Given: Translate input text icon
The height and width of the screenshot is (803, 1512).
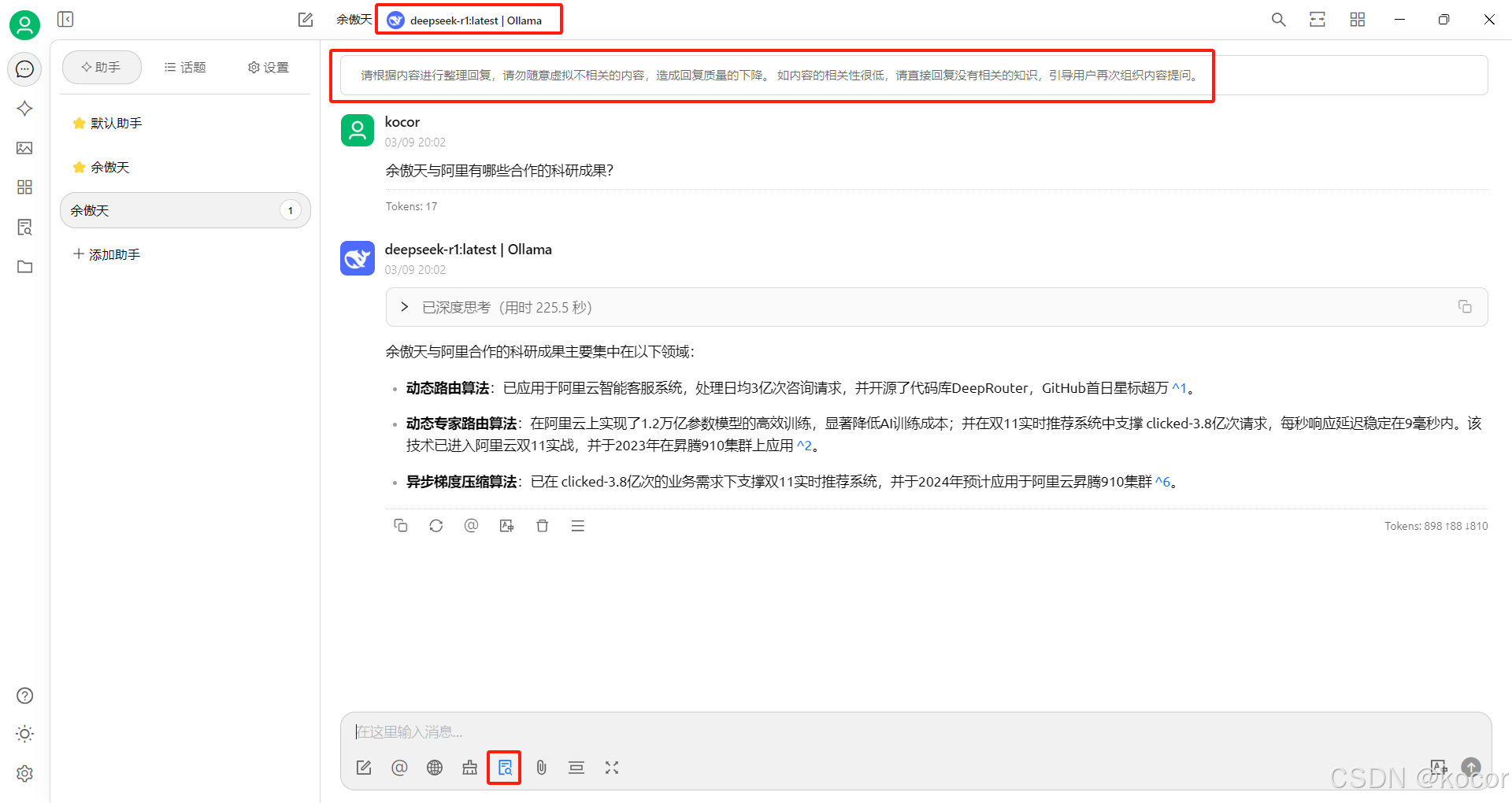Looking at the screenshot, I should [x=1438, y=768].
